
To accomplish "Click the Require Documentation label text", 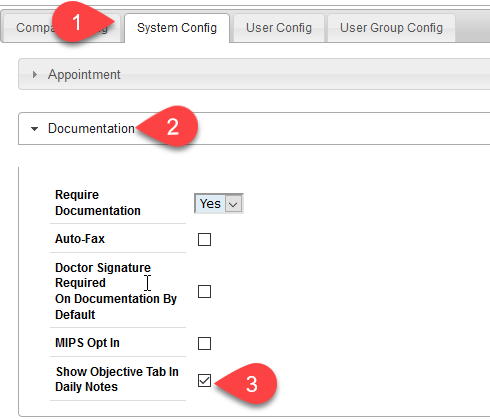I will [98, 203].
